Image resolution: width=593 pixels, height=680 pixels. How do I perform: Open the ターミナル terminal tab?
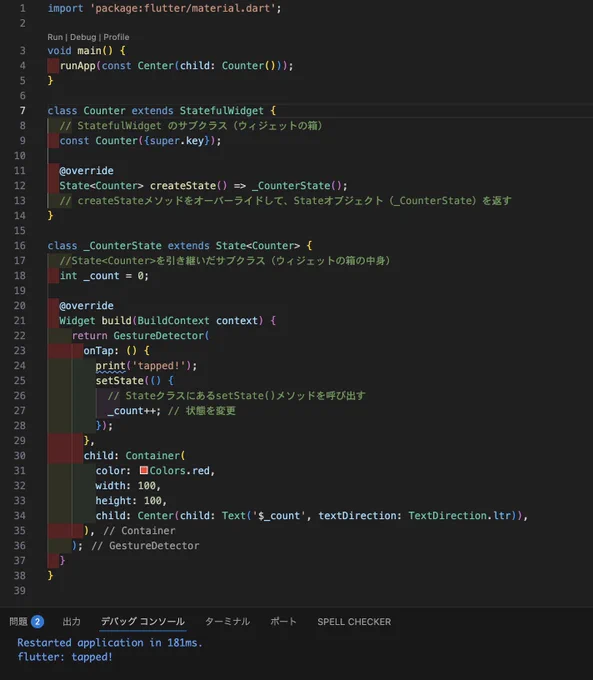pyautogui.click(x=227, y=621)
